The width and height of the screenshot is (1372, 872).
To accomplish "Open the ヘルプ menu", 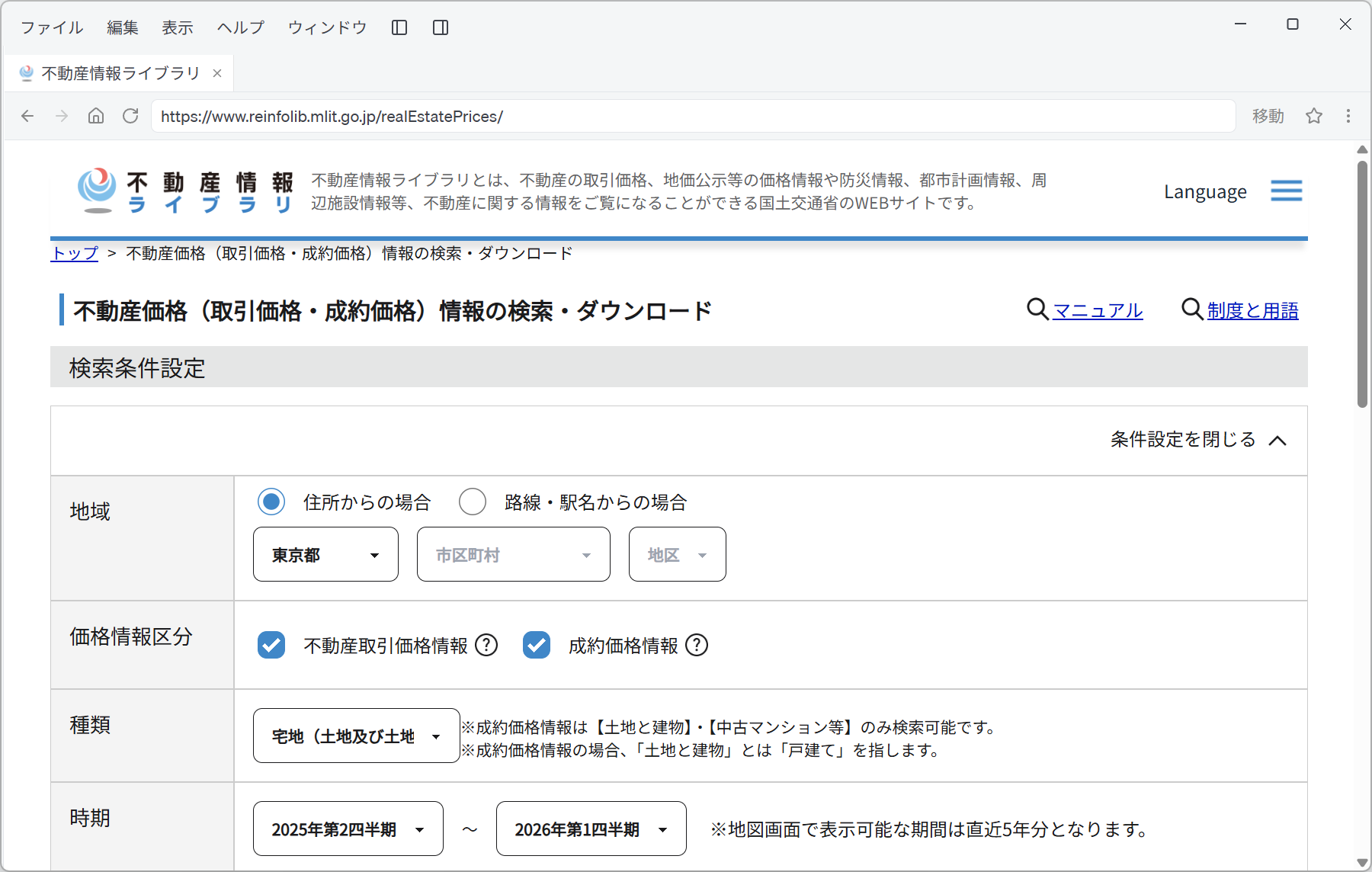I will (241, 27).
